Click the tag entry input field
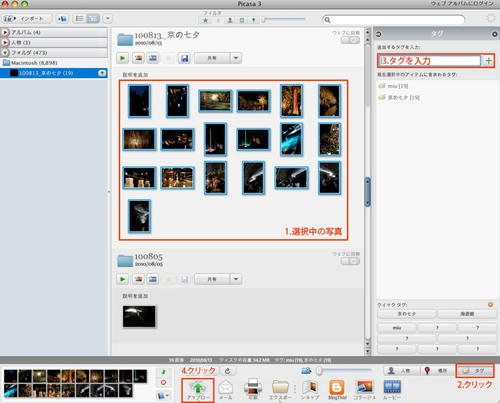The height and width of the screenshot is (403, 500). [430, 61]
